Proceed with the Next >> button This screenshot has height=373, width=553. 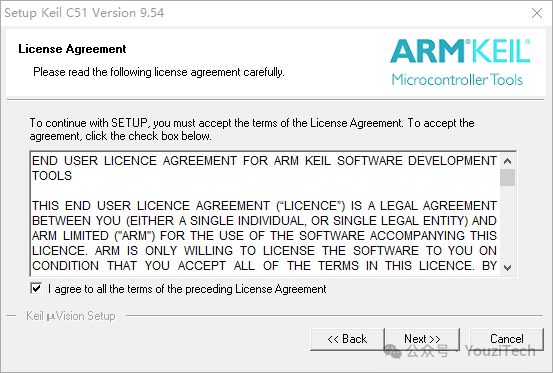pos(423,339)
